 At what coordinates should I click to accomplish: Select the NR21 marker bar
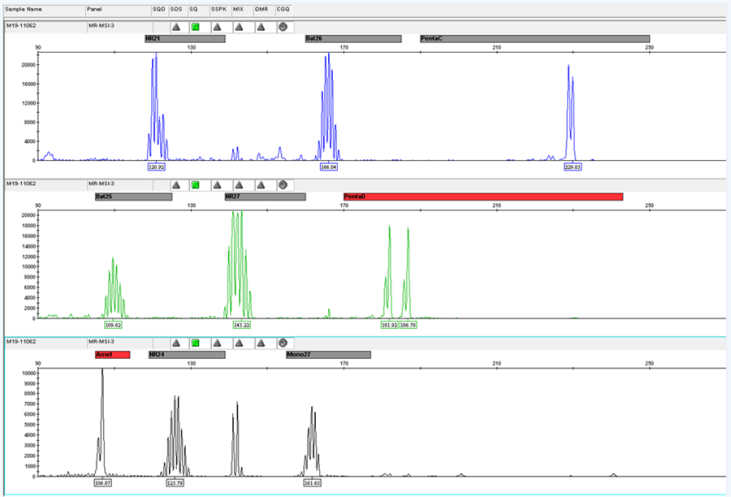tap(184, 39)
